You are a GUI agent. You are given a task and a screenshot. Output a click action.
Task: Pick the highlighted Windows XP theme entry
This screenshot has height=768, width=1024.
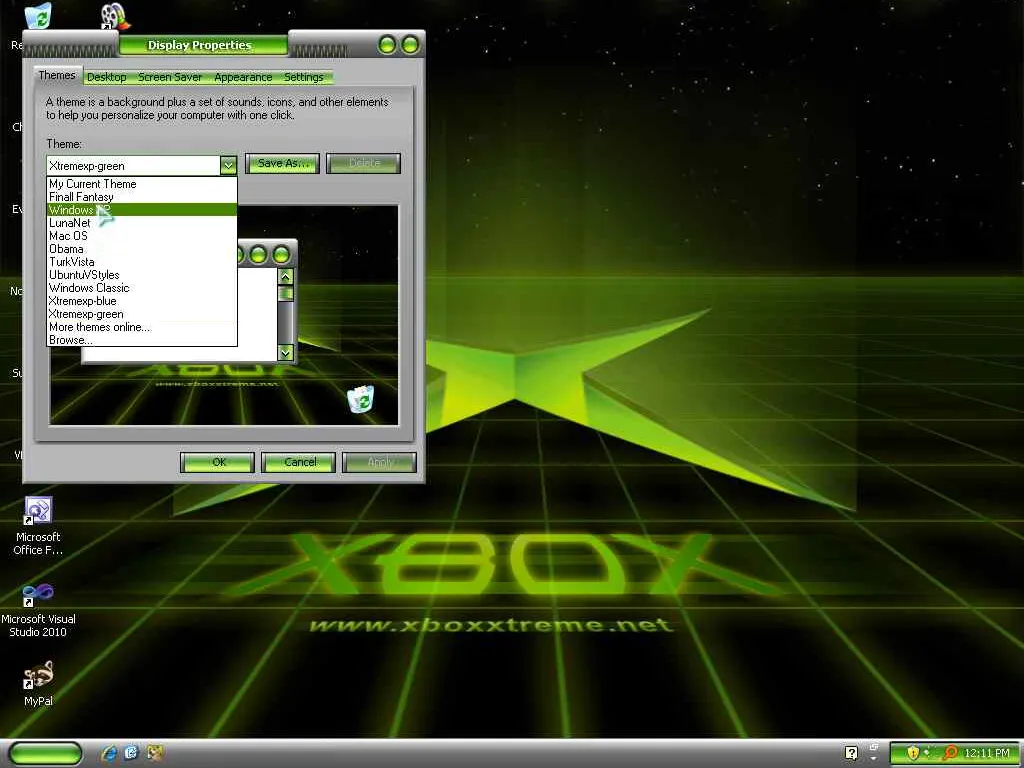click(x=142, y=210)
